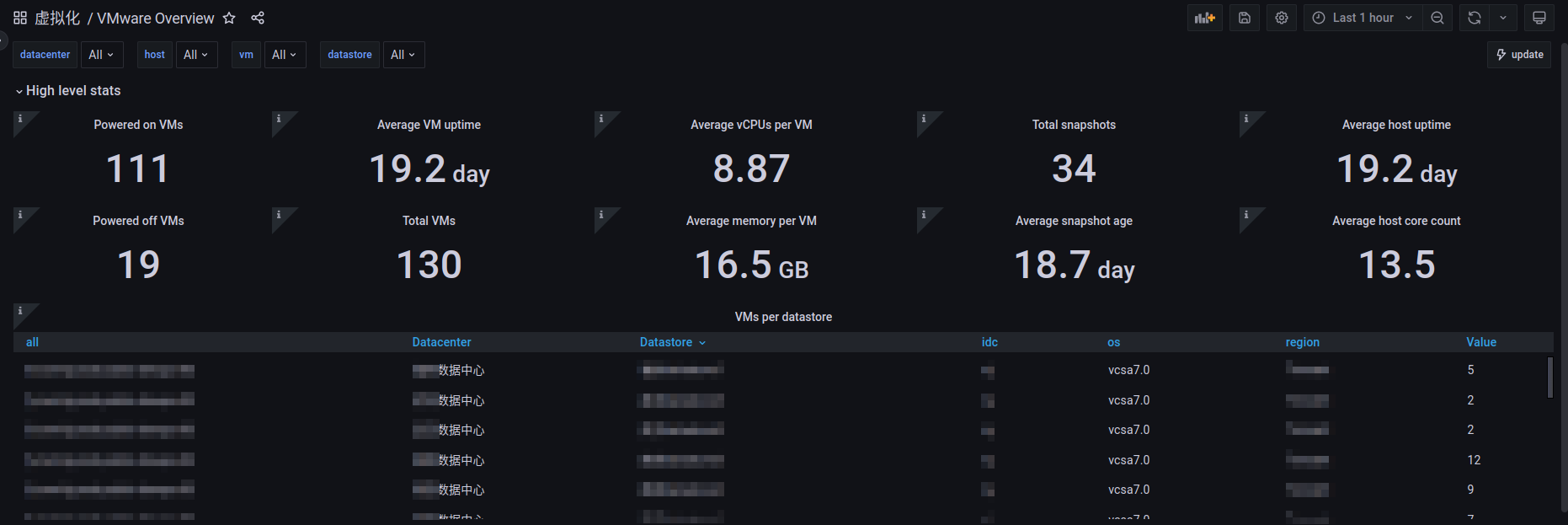The height and width of the screenshot is (525, 1568).
Task: Click the Add panel icon
Action: (x=1204, y=18)
